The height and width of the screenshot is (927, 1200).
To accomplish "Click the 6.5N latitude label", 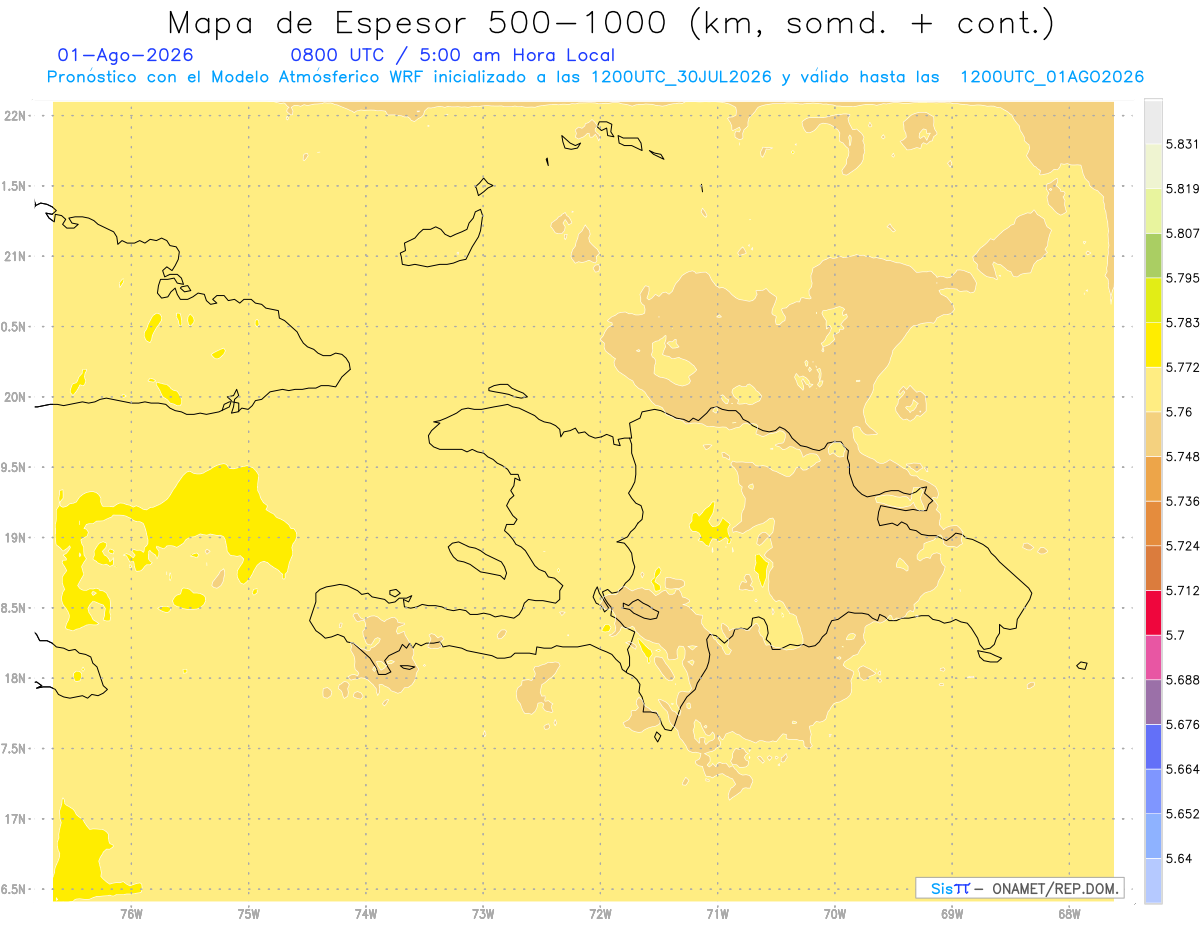I will (15, 890).
